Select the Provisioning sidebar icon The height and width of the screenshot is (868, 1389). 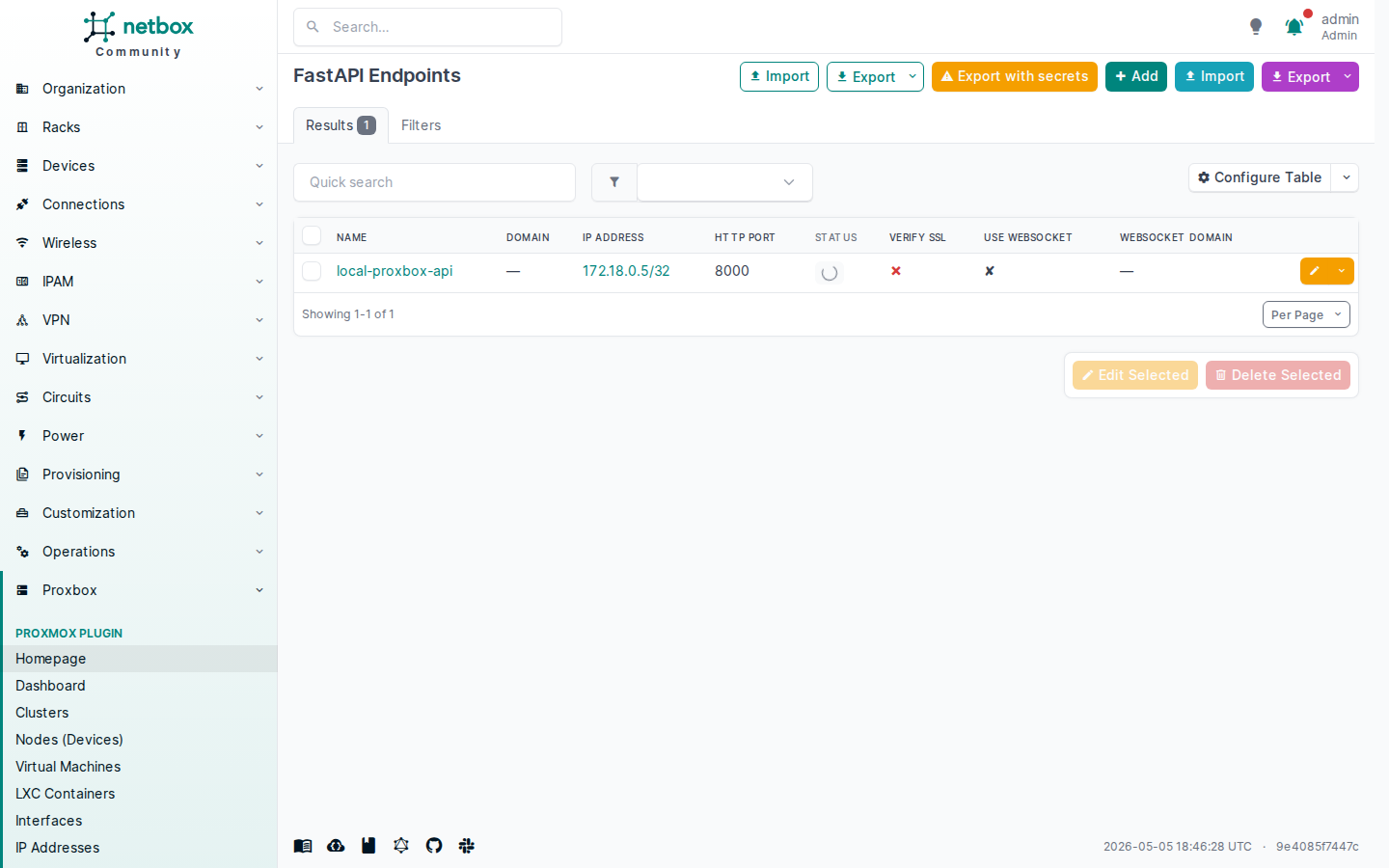coord(22,475)
